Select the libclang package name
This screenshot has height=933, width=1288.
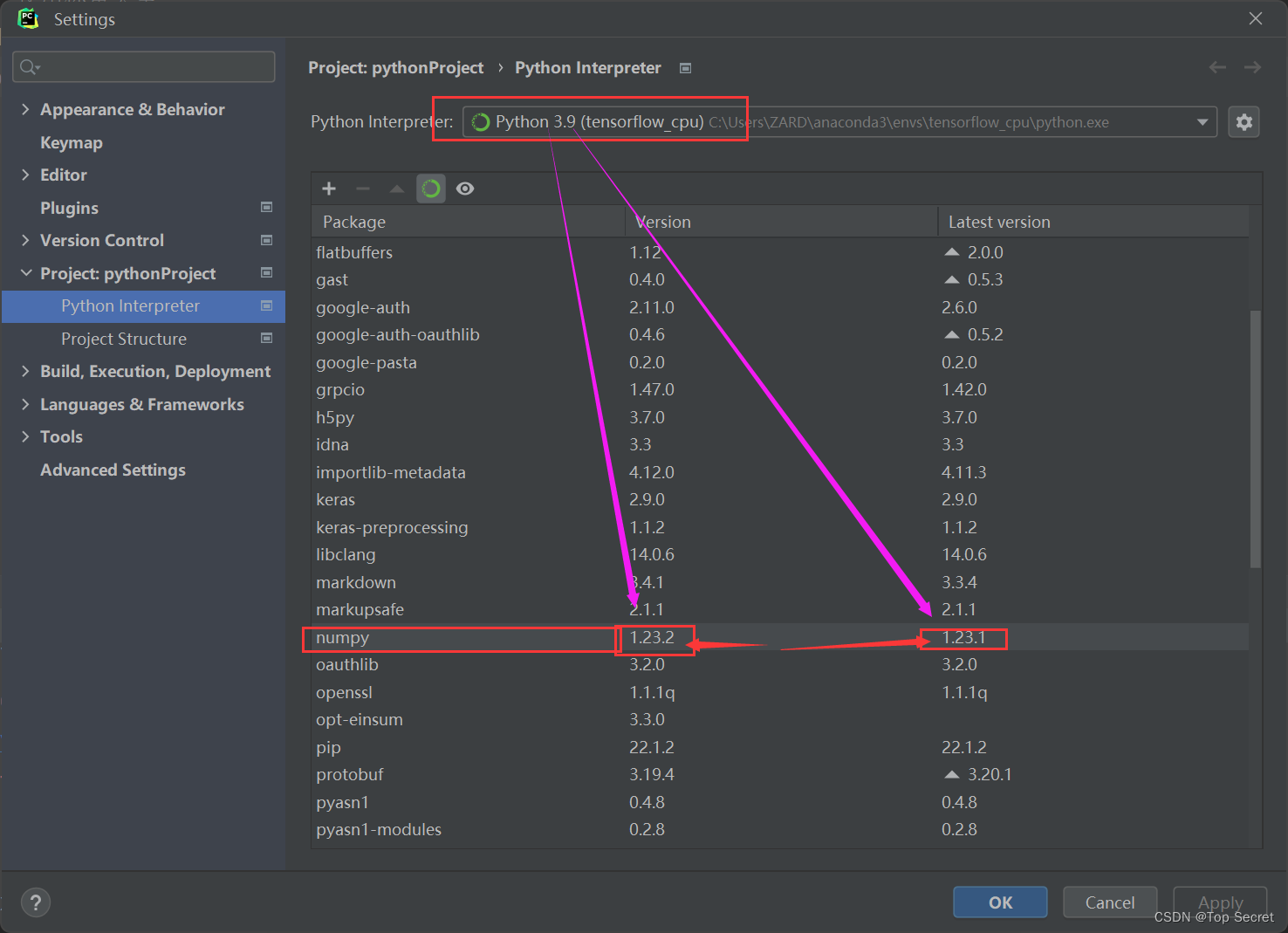[x=346, y=554]
